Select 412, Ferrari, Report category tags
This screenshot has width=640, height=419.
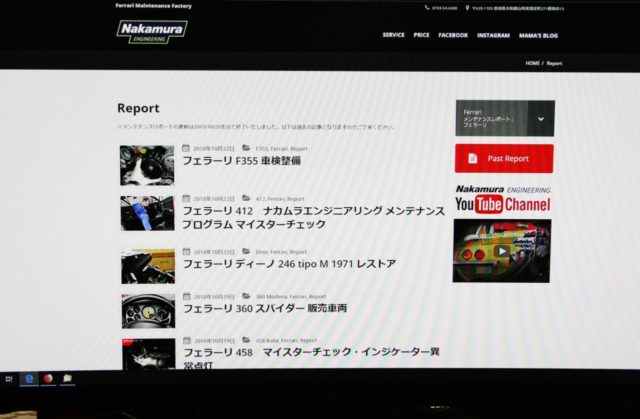tap(280, 199)
